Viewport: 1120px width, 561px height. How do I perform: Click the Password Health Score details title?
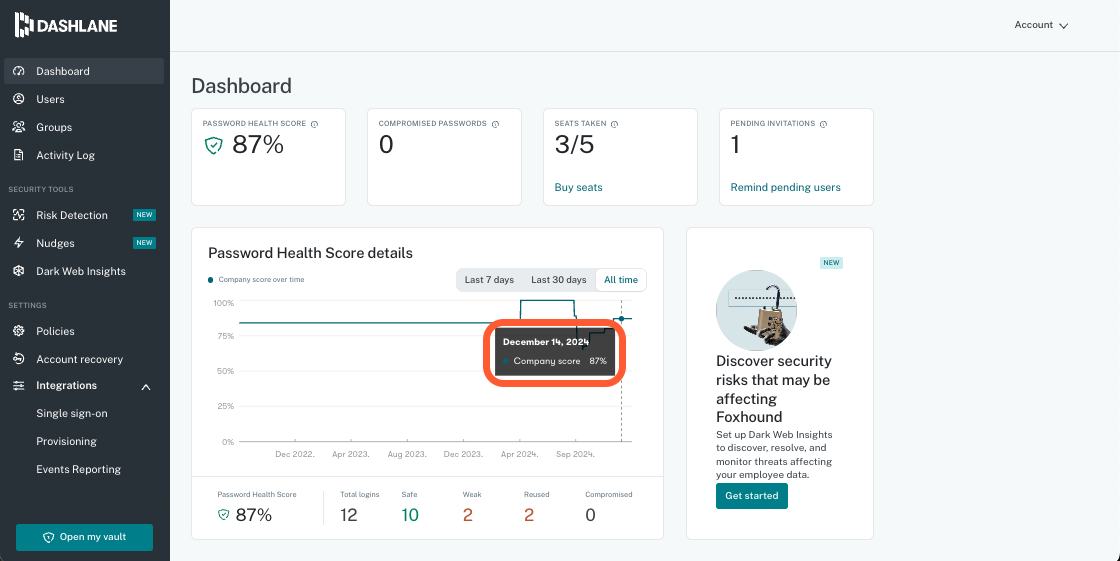tap(310, 253)
